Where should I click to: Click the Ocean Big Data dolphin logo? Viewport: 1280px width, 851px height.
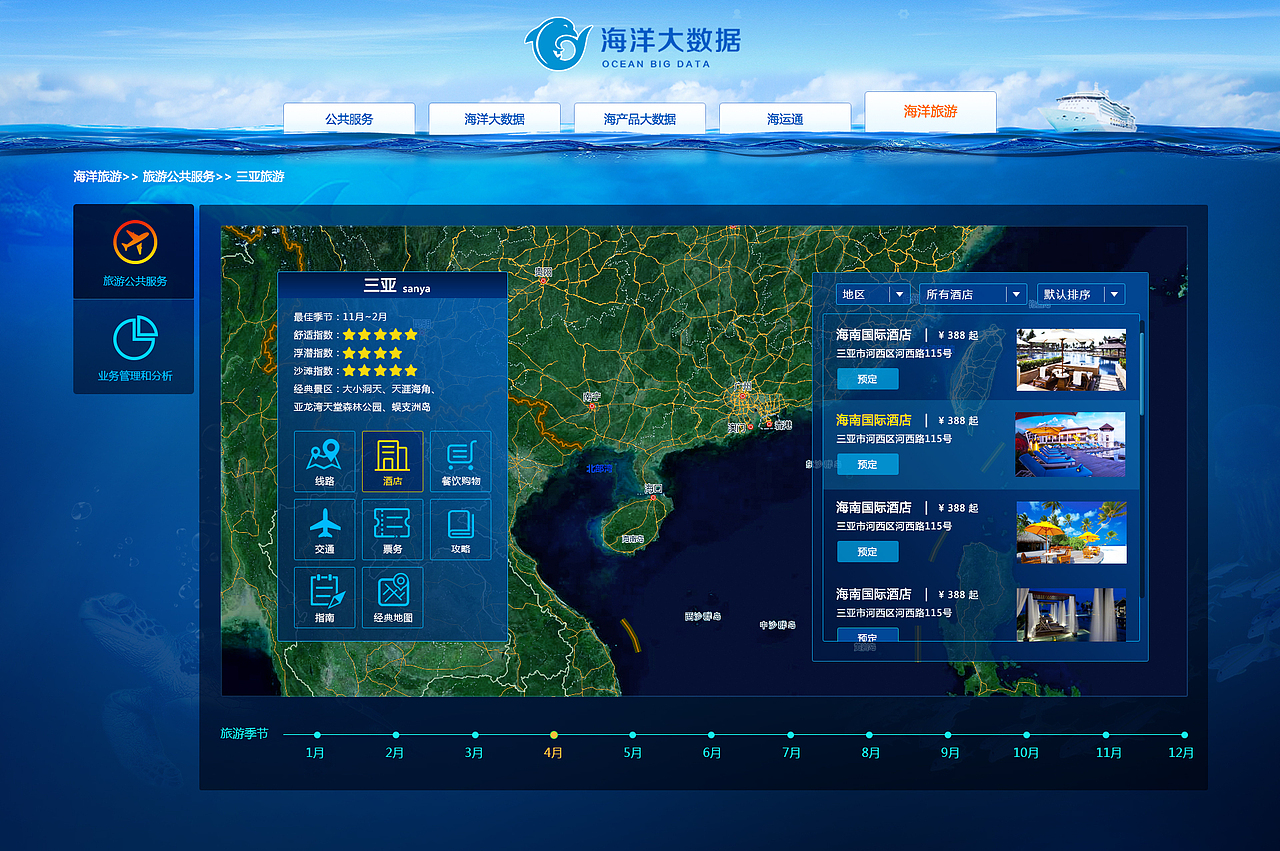click(558, 44)
